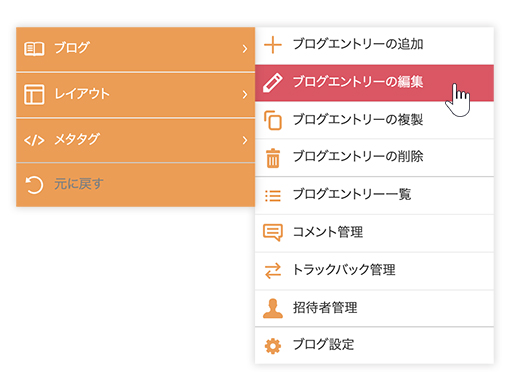Click the duplicate copy icon
The height and width of the screenshot is (382, 511).
pos(273,120)
